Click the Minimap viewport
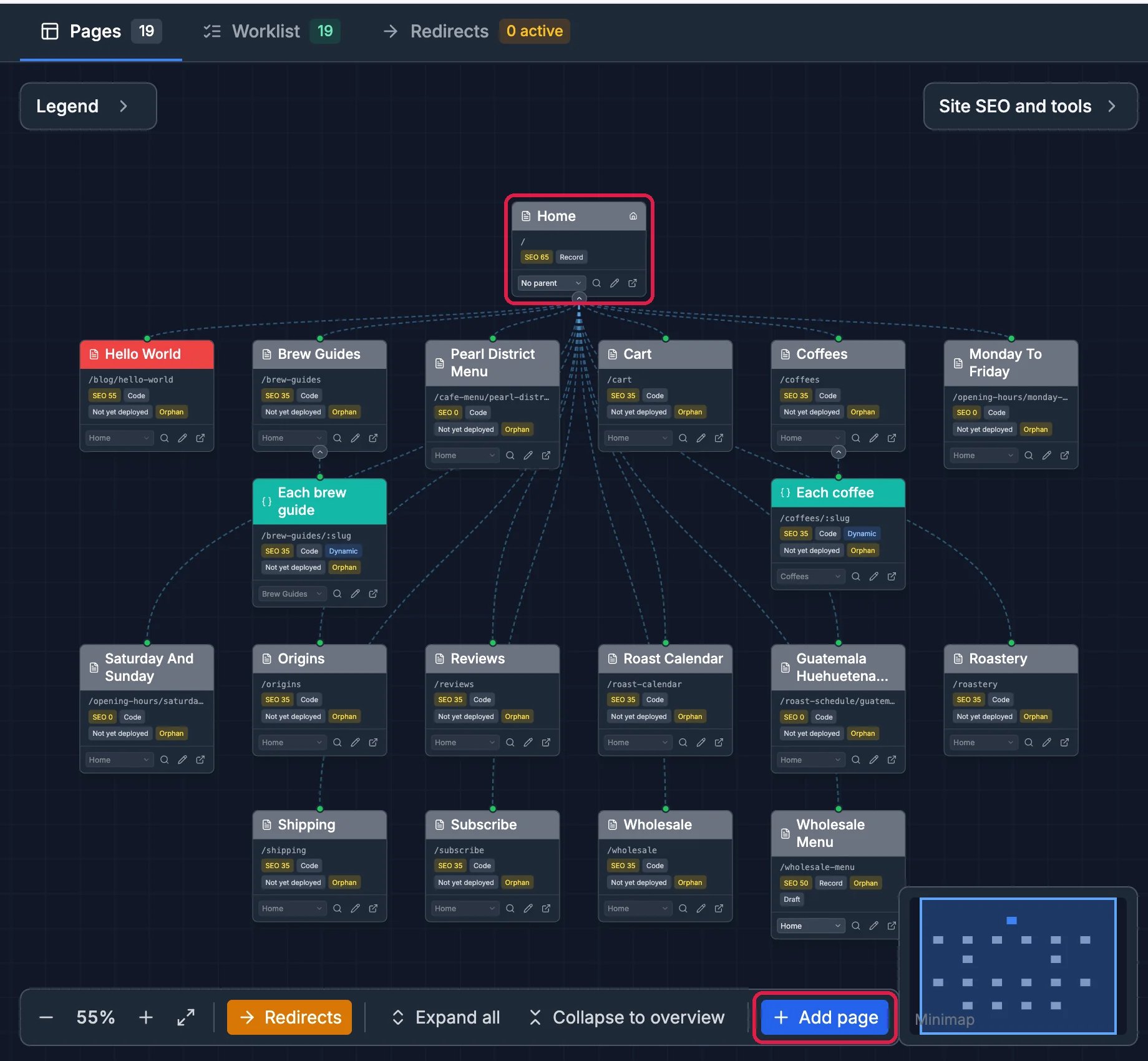Viewport: 1148px width, 1061px height. (1018, 966)
